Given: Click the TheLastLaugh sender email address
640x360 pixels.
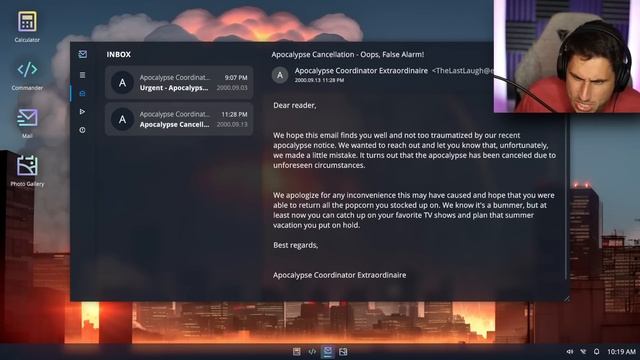Looking at the screenshot, I should coord(463,71).
